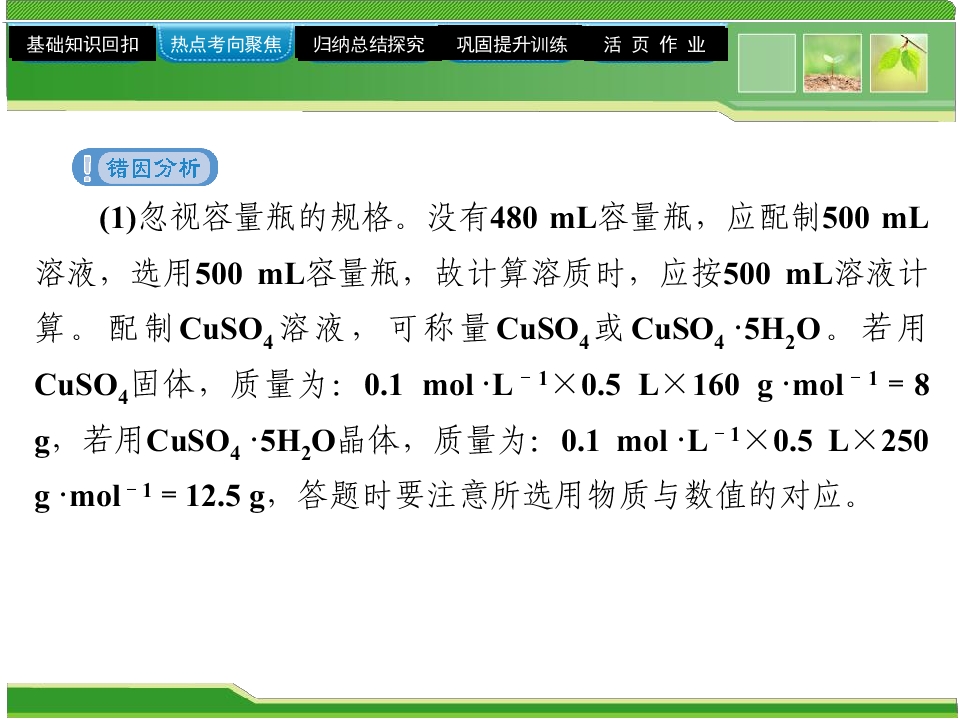Click the = 8 result at line end
960x720 pixels.
[909, 385]
